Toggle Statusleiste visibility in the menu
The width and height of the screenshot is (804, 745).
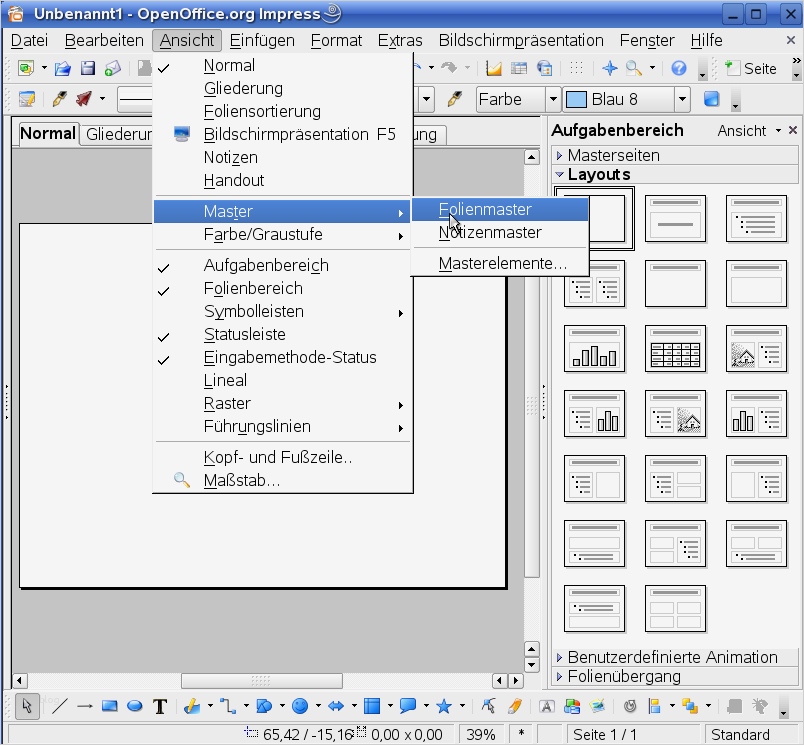(245, 334)
